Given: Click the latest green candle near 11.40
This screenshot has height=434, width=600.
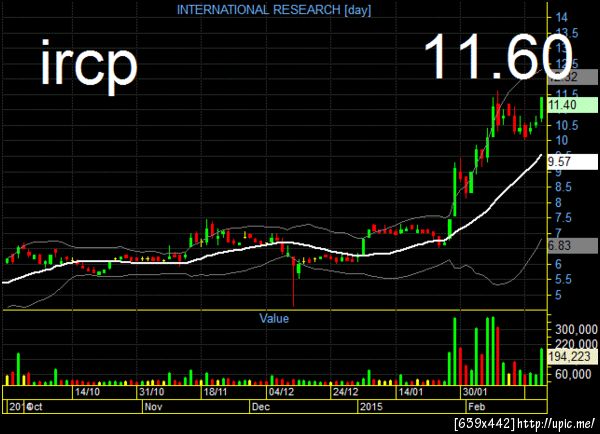Looking at the screenshot, I should pos(542,108).
